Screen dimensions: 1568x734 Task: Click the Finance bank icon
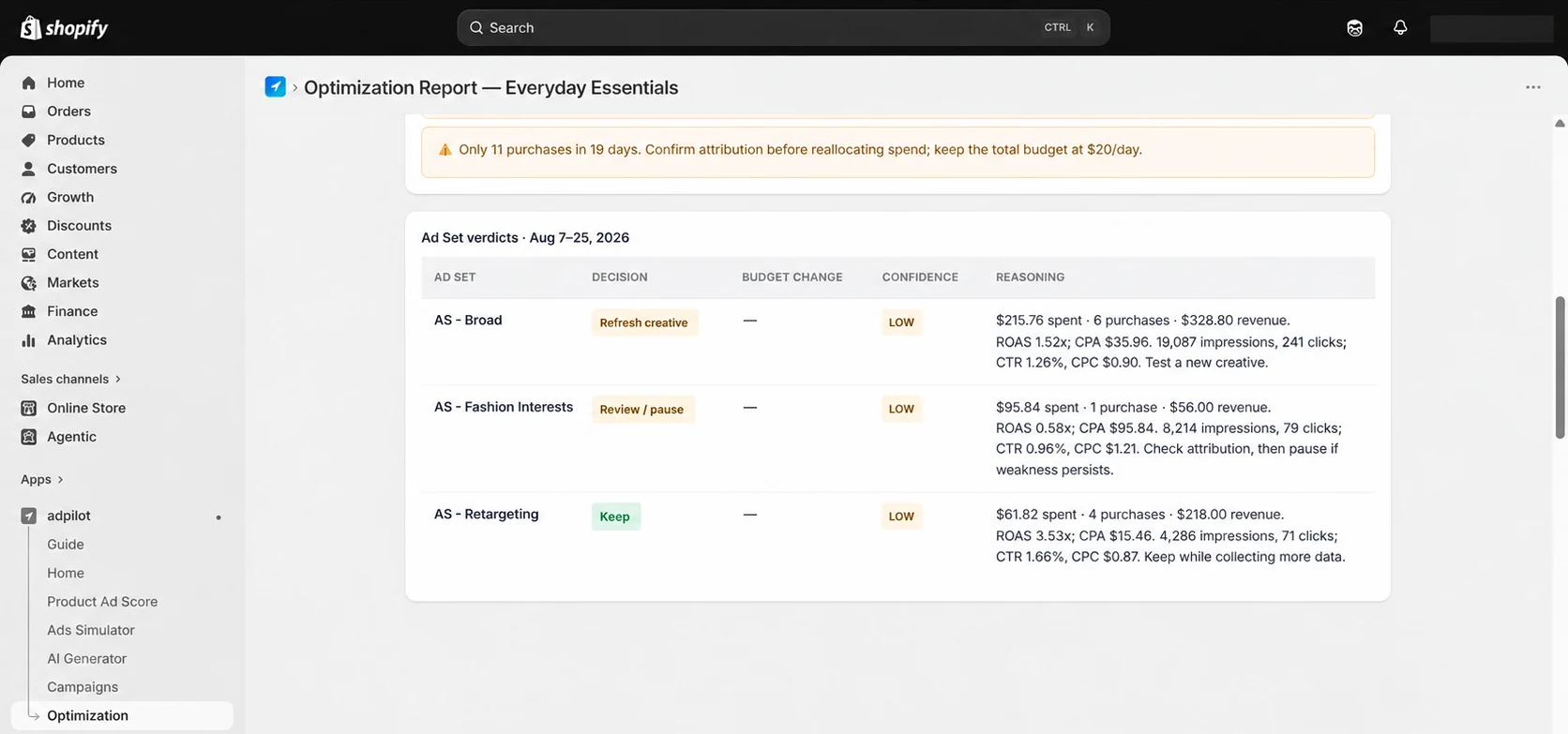pyautogui.click(x=29, y=311)
